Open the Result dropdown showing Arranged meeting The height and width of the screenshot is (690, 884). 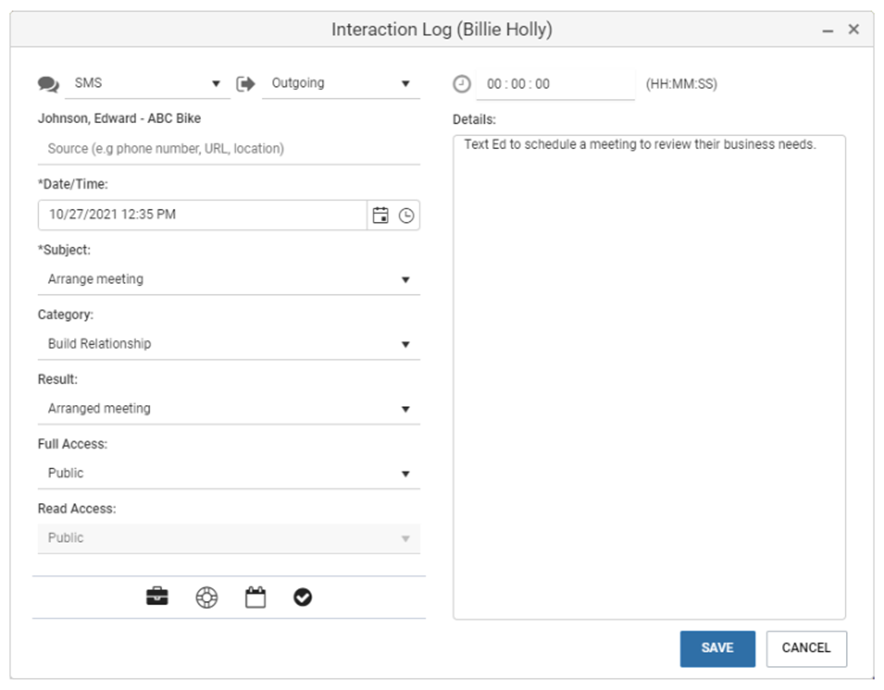(x=228, y=409)
